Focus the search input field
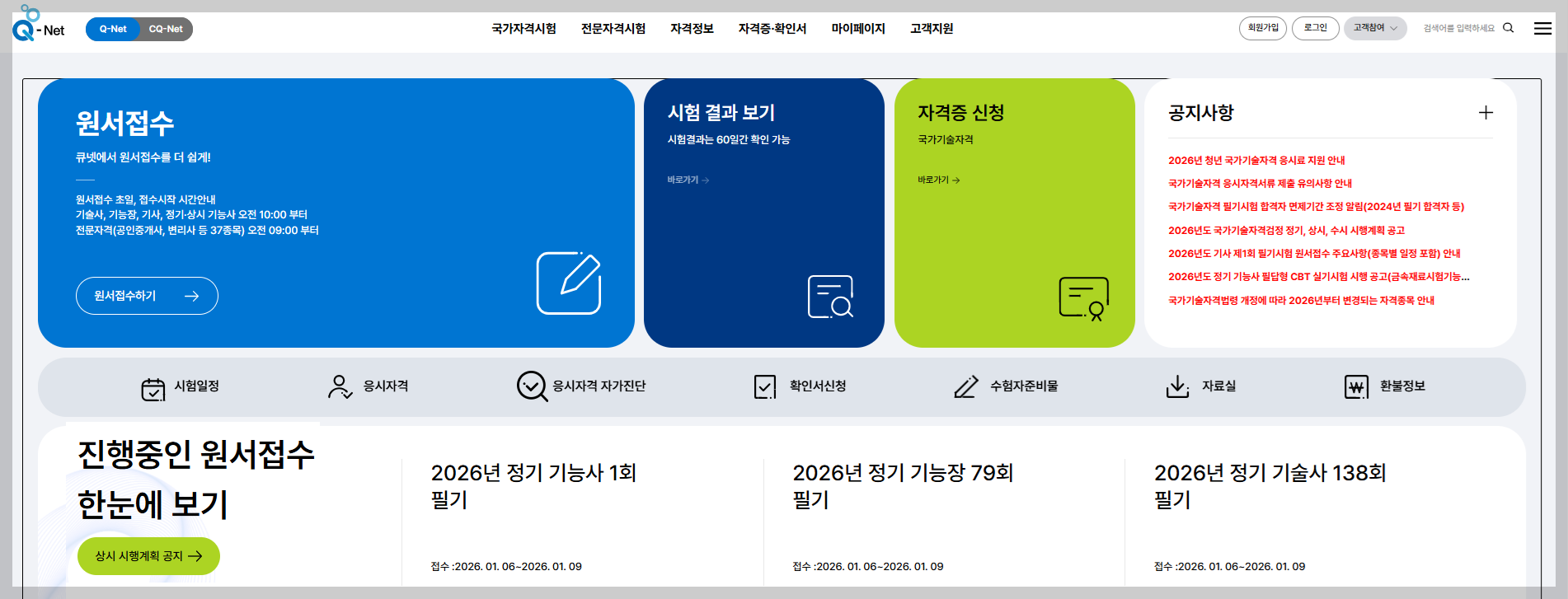This screenshot has height=599, width=1568. 1458,28
